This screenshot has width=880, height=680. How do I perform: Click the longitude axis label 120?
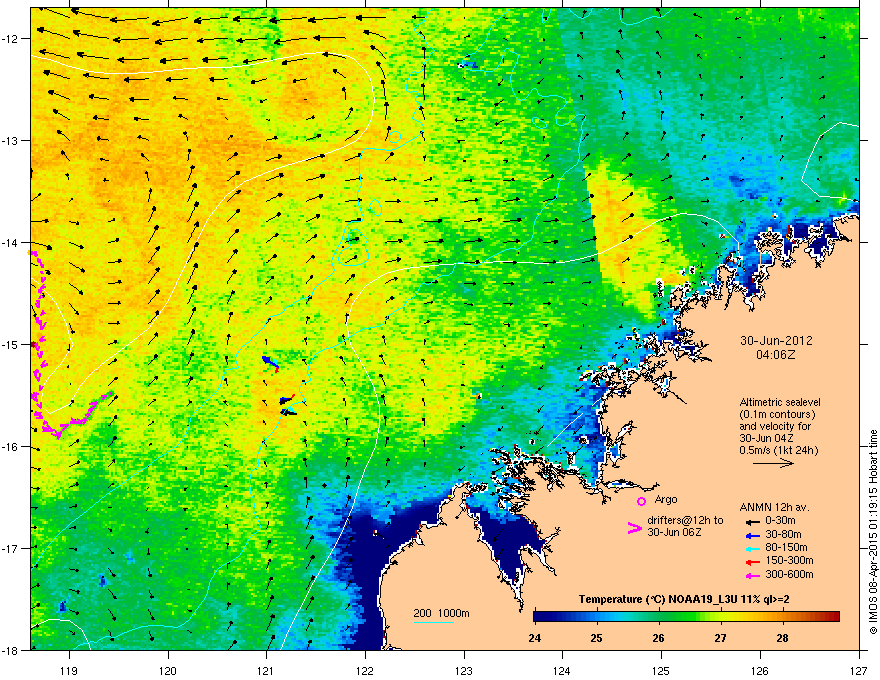[x=168, y=670]
